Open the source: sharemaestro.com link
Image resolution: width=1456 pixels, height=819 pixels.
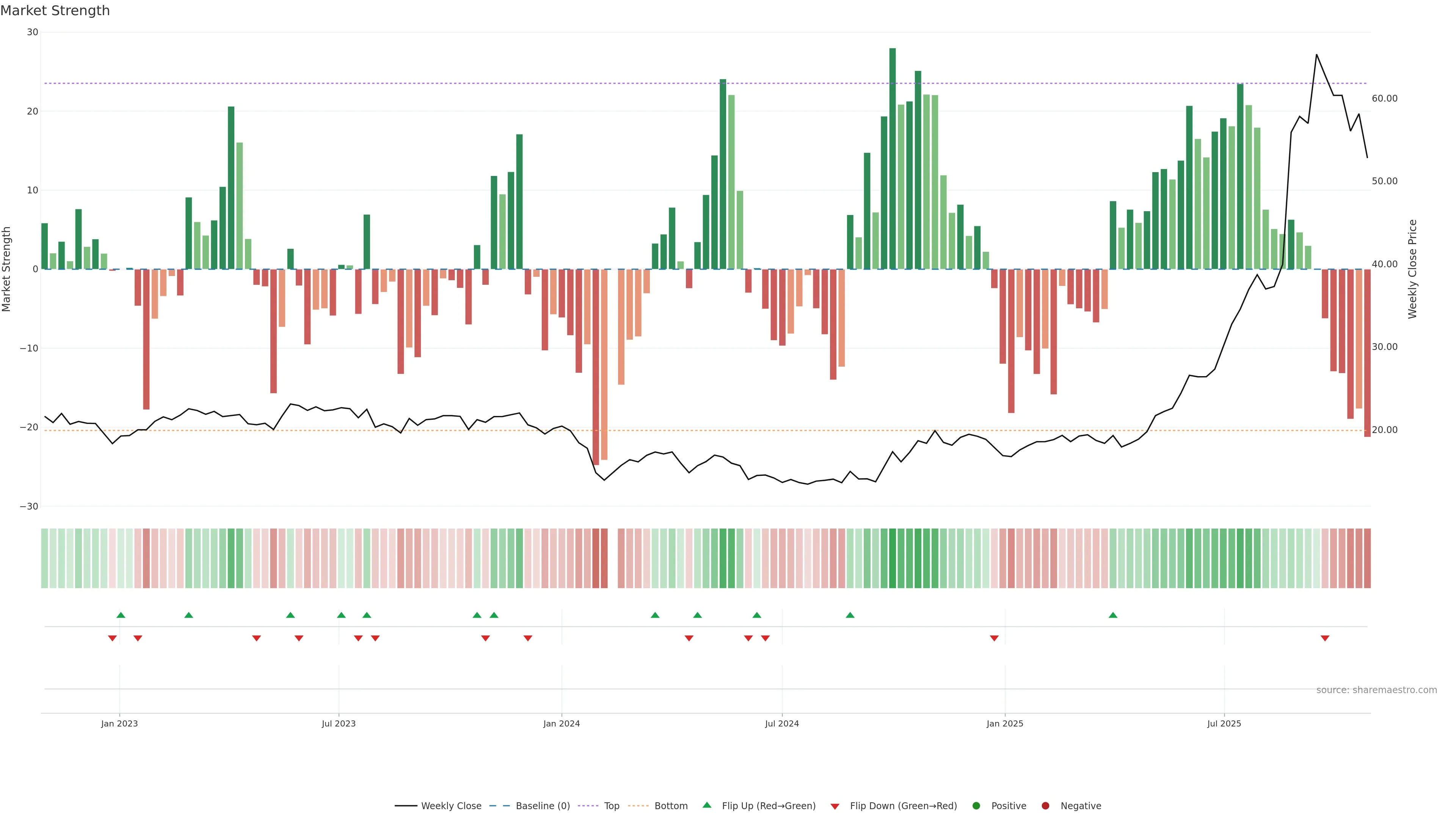point(1376,690)
